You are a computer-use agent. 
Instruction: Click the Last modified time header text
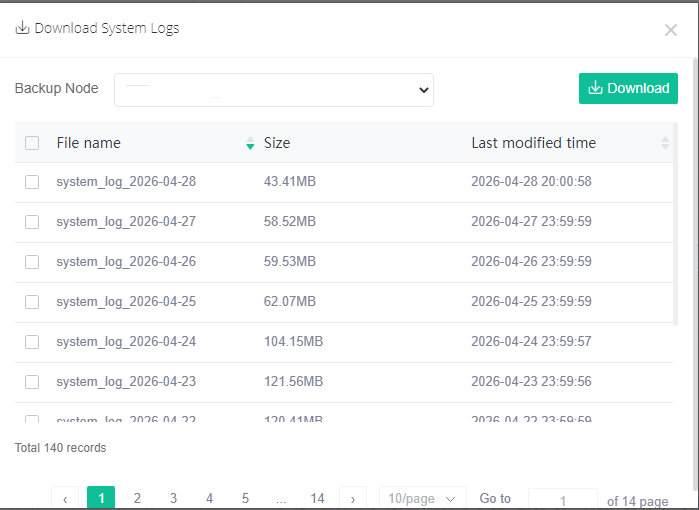[534, 143]
